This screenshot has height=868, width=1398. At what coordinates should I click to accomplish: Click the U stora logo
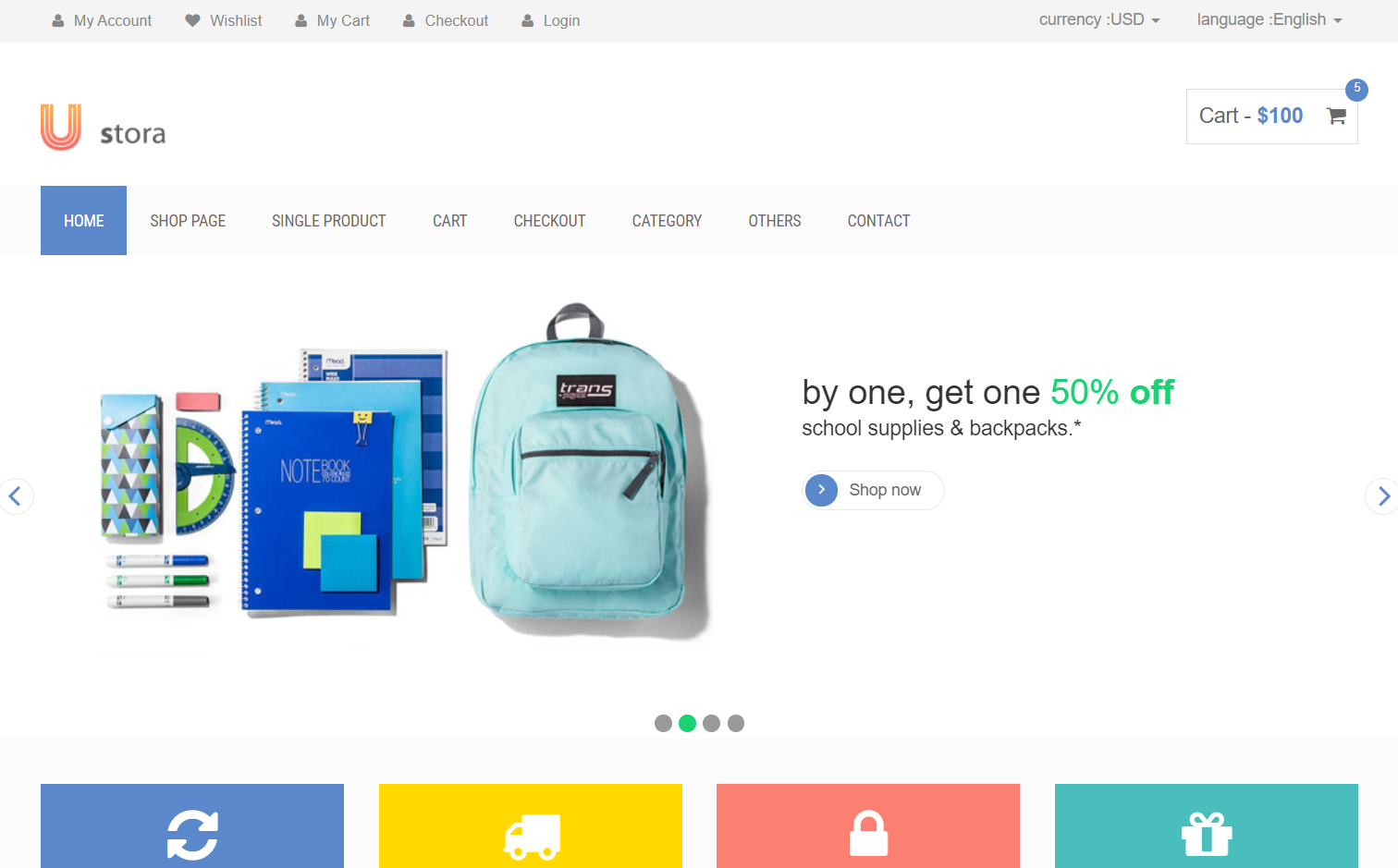[x=103, y=127]
